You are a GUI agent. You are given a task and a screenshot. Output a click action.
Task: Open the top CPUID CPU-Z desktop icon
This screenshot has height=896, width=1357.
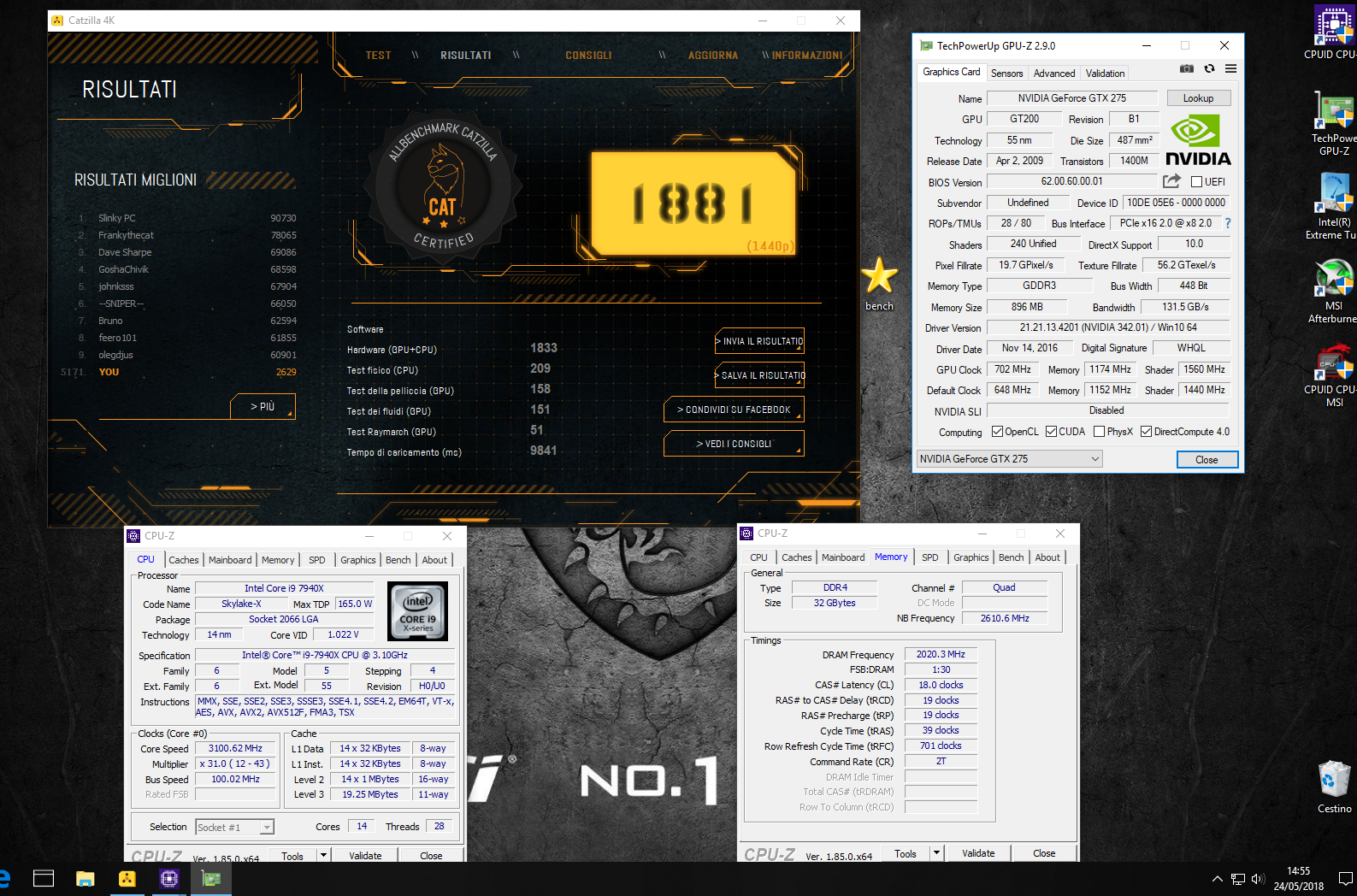point(1333,32)
